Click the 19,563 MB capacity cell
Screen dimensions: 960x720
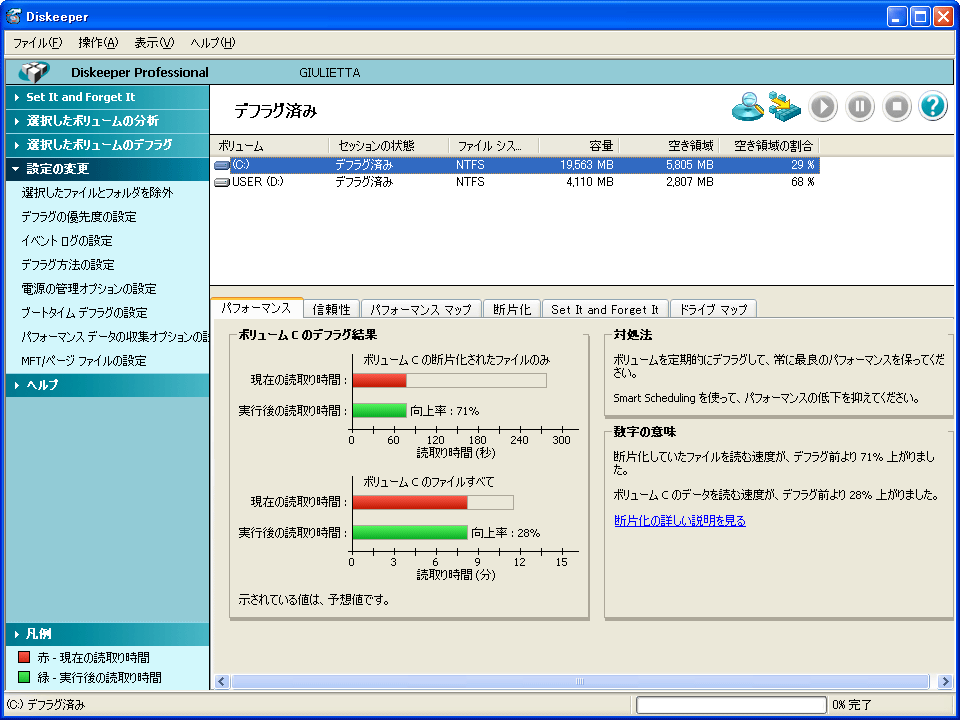tap(587, 165)
